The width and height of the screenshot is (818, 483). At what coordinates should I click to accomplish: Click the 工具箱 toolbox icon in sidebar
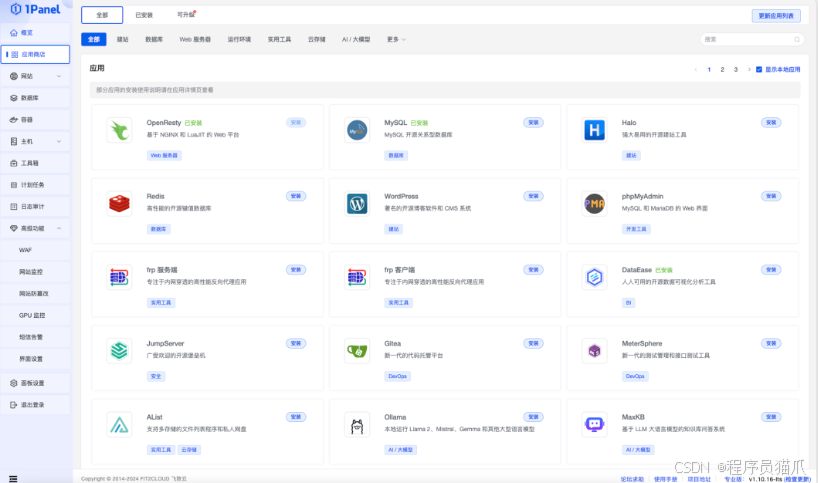point(14,163)
